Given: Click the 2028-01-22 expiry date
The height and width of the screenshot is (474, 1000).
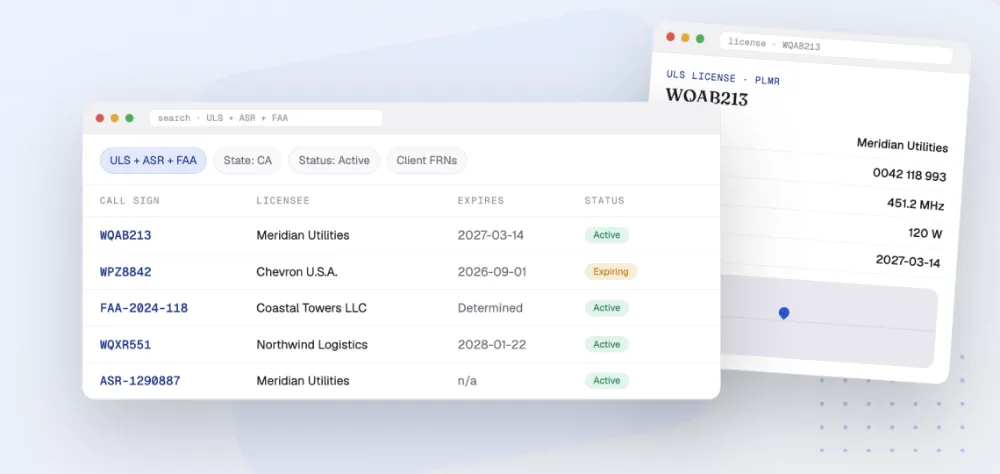Looking at the screenshot, I should coord(492,344).
